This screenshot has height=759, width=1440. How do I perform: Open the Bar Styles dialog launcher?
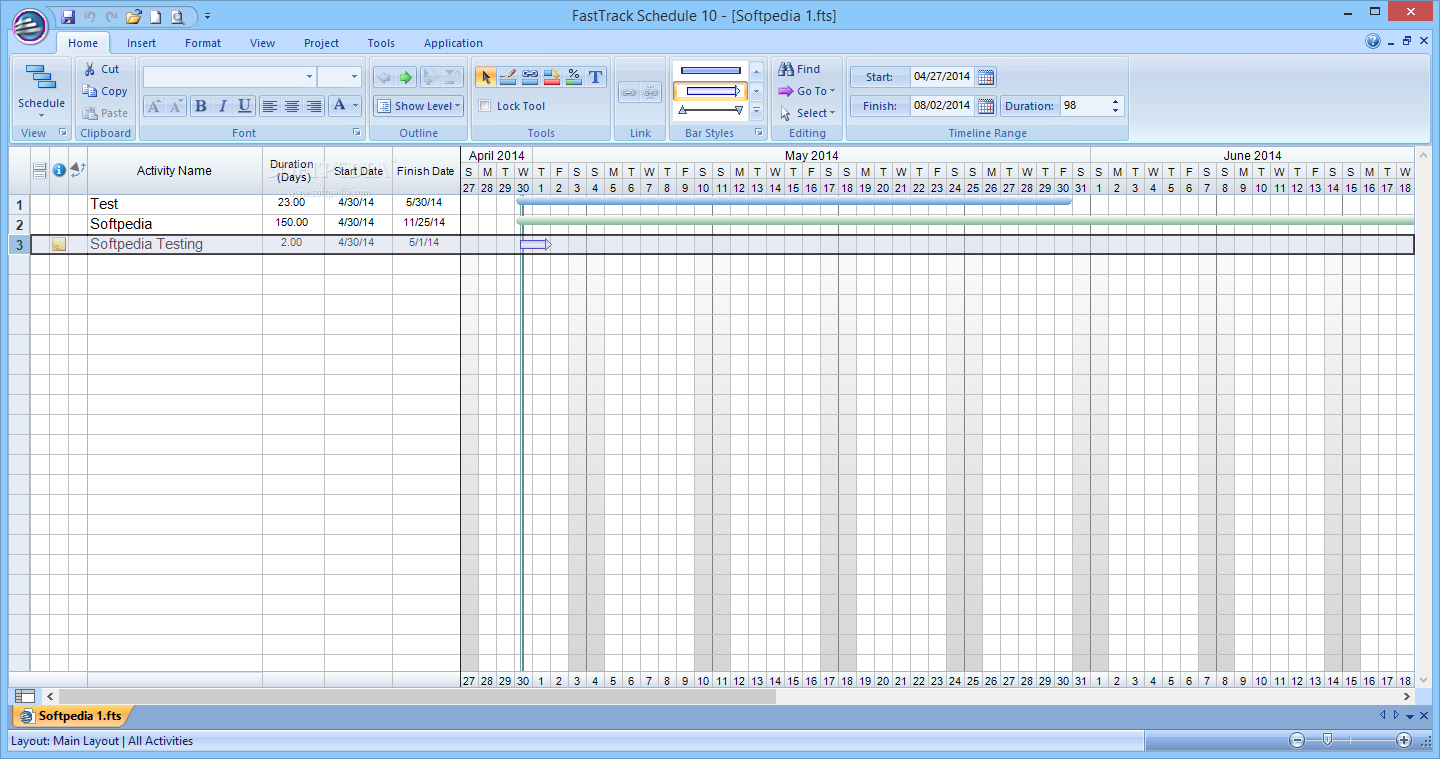(x=758, y=133)
